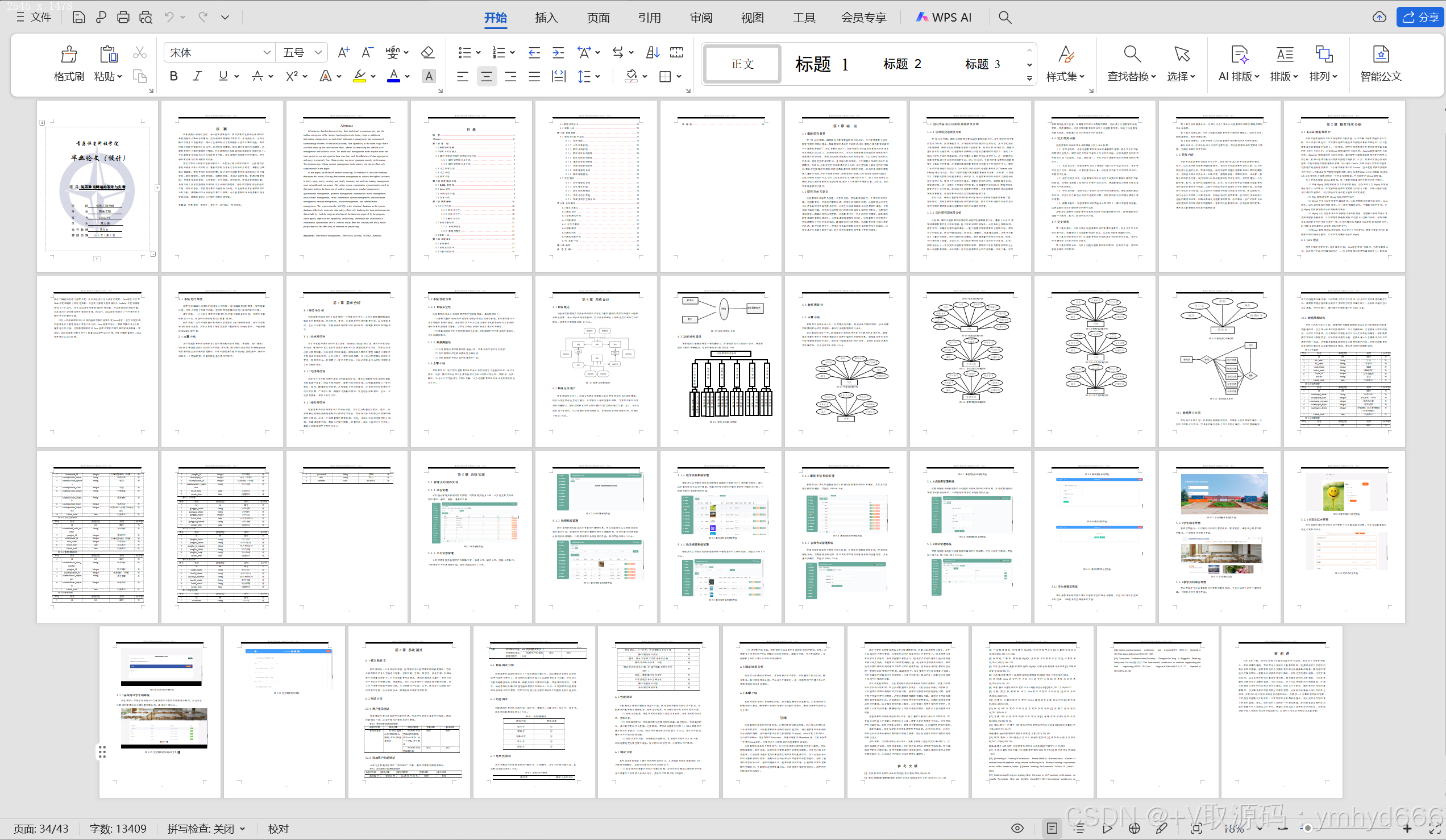
Task: Apply the 标题 1 heading style
Action: click(x=821, y=64)
